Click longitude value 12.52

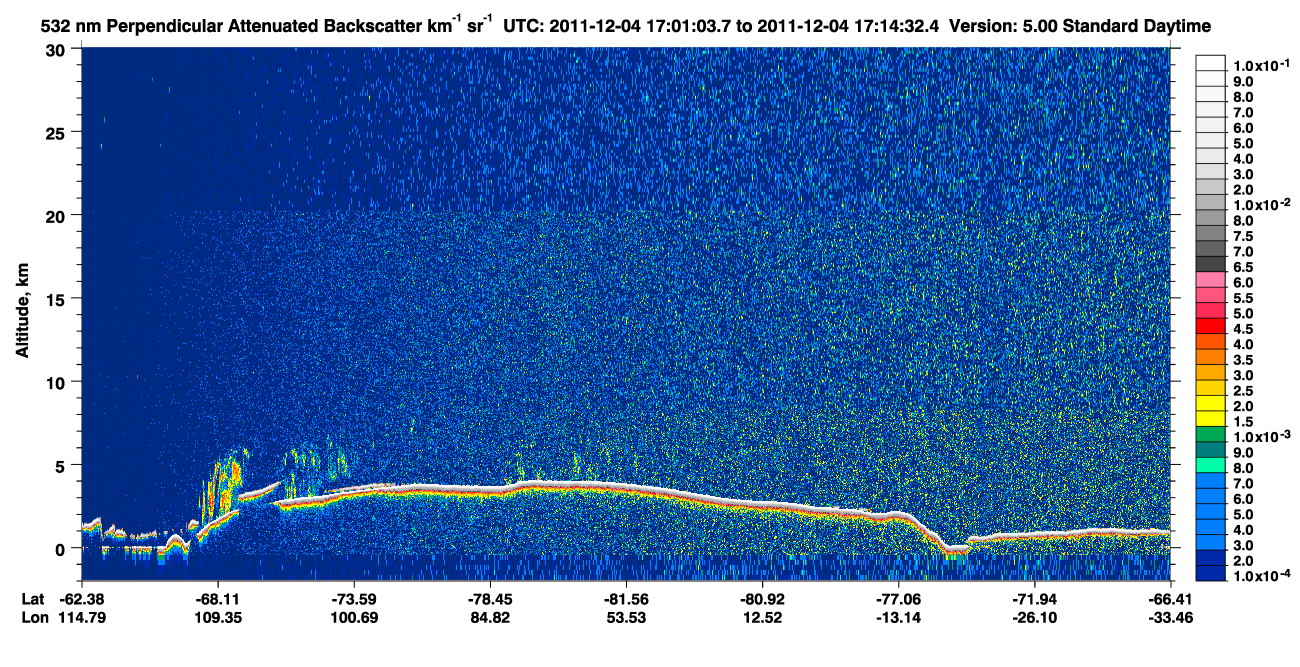pyautogui.click(x=762, y=617)
